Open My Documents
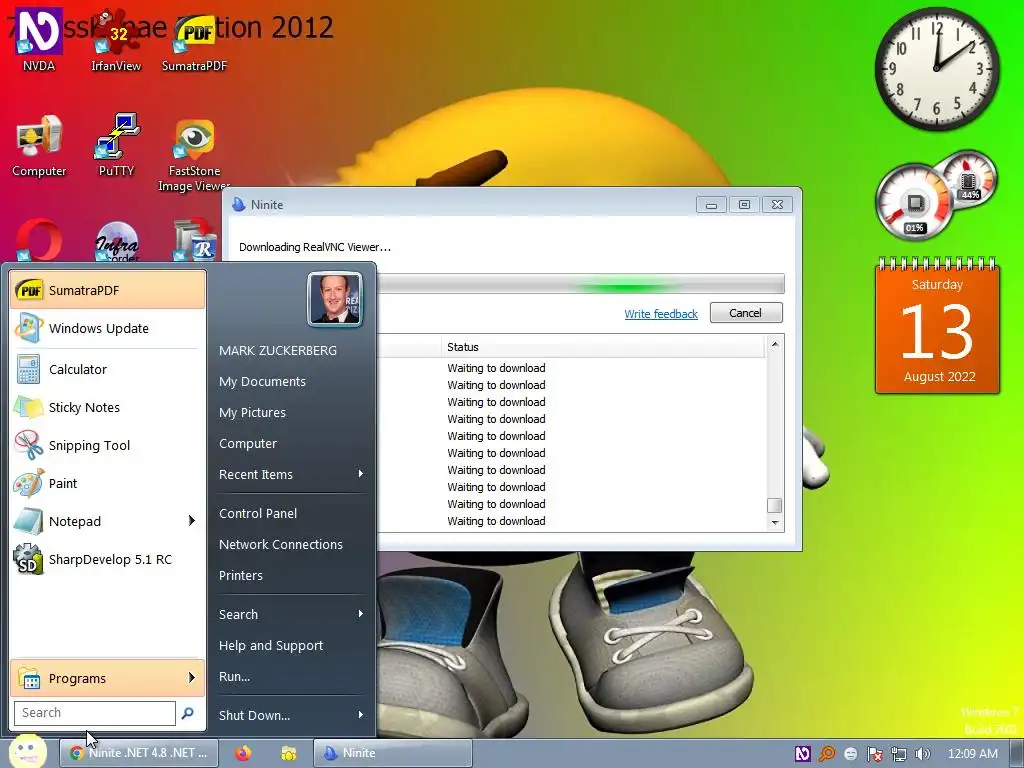1024x768 pixels. point(263,381)
